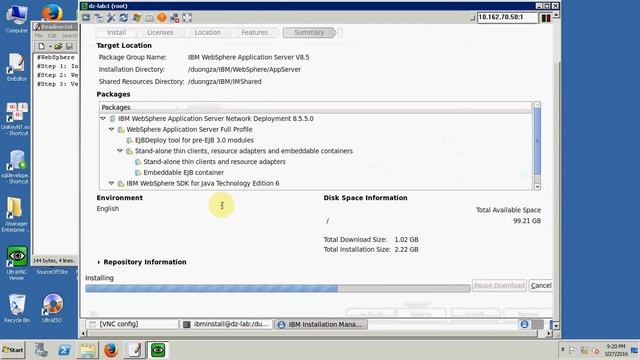Collapse the Stand-alone thin clients, resource adapters node

120,151
